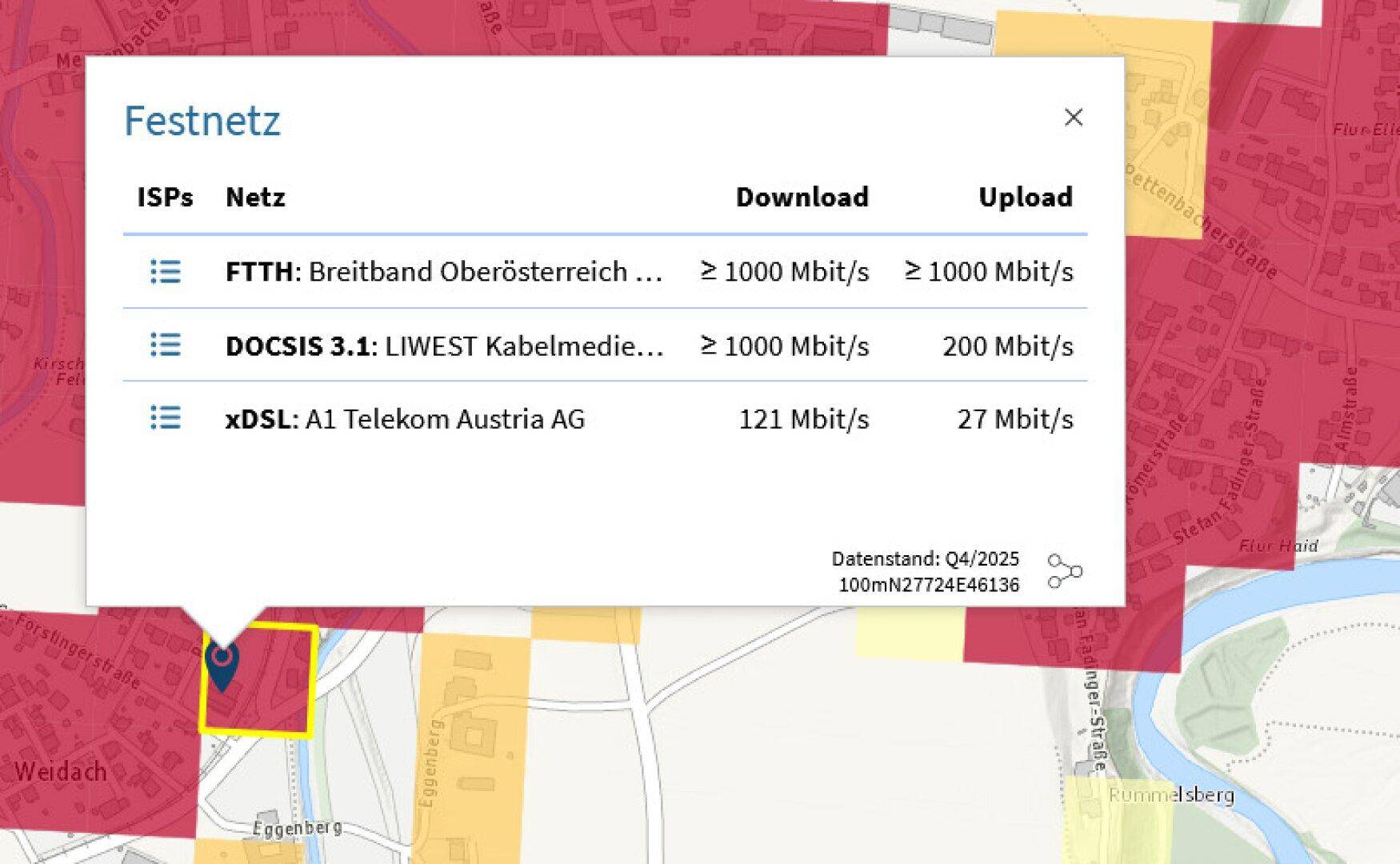
Task: Click DOCSIS 3.1 LIWEST Kabelmedien entry
Action: [444, 346]
